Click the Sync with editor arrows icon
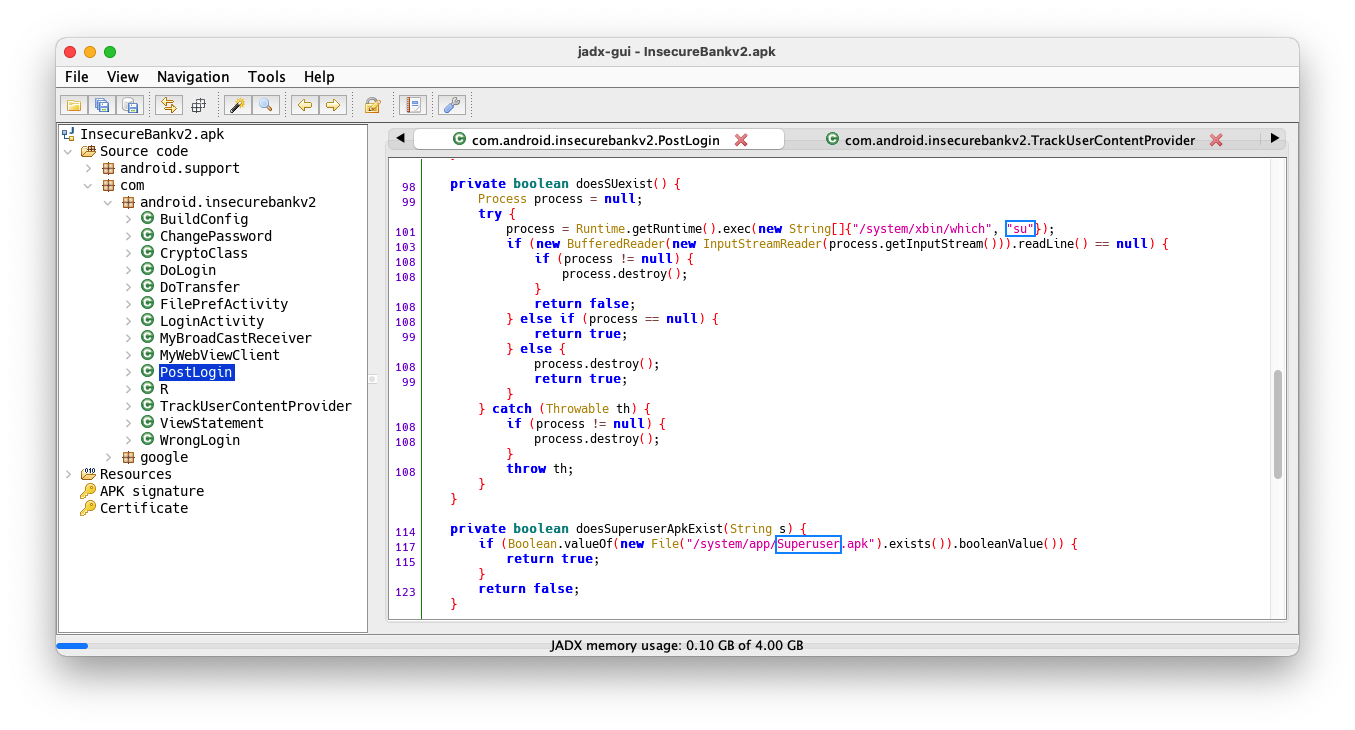The width and height of the screenshot is (1355, 730). pos(169,105)
